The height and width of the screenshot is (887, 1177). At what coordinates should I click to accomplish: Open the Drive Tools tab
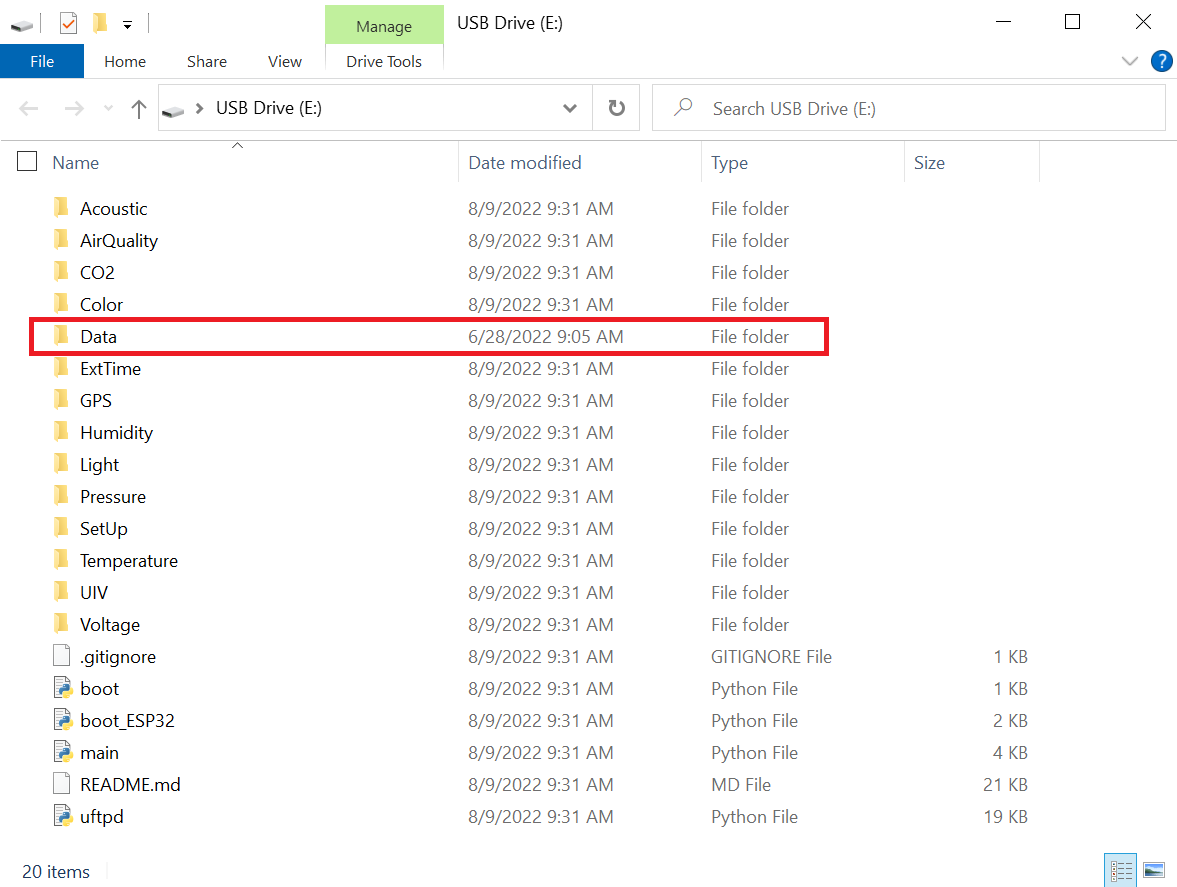click(384, 62)
